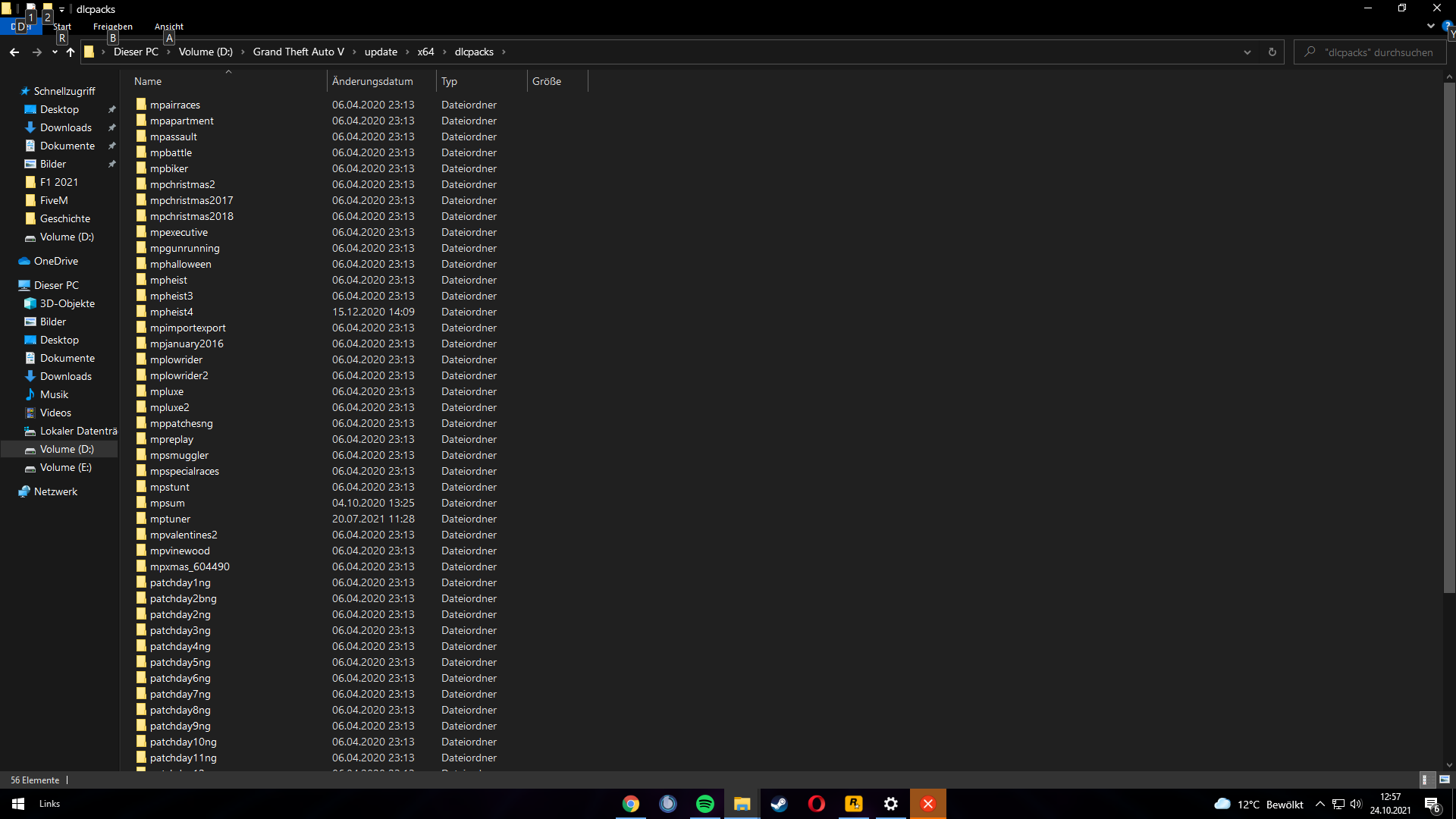
Task: Navigate back using the back arrow
Action: (x=14, y=52)
